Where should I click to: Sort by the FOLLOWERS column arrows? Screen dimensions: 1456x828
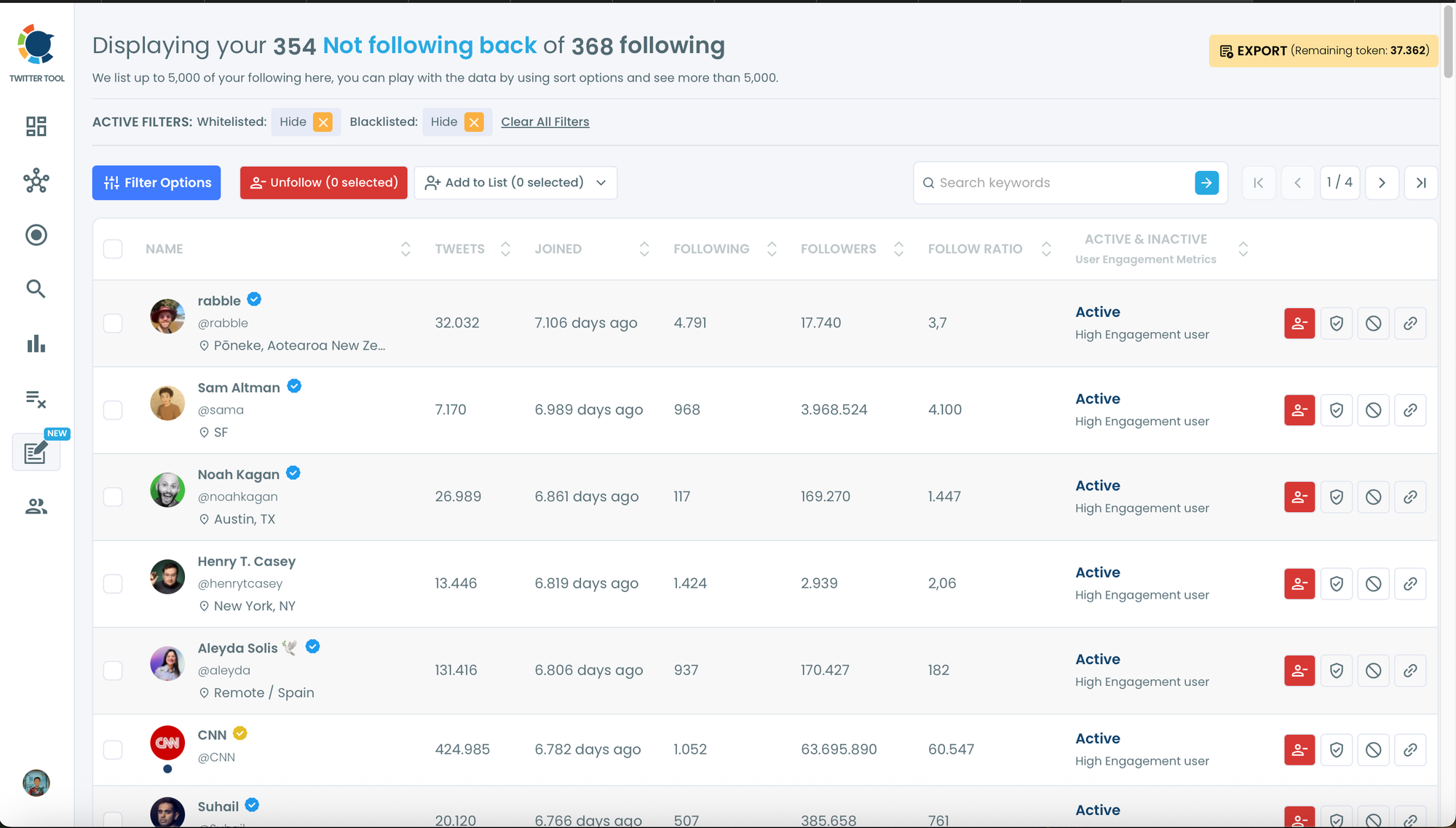click(x=898, y=249)
